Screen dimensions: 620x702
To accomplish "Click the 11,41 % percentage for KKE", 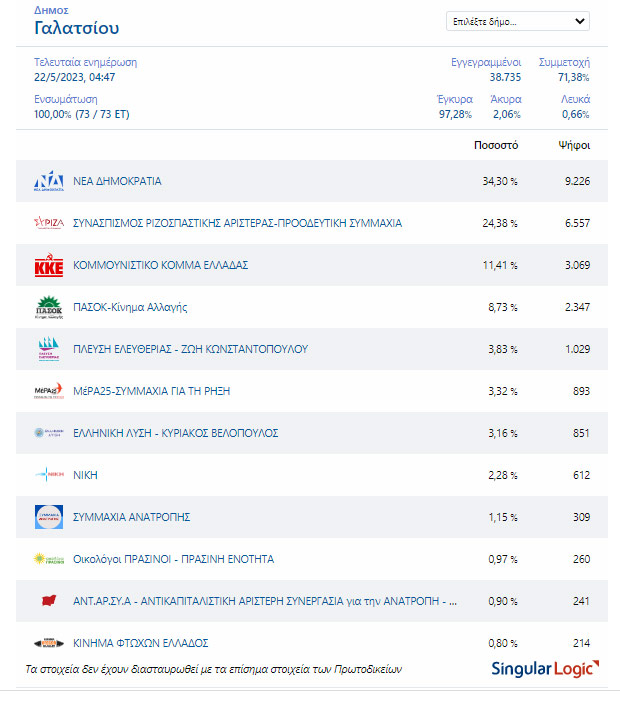I will click(x=500, y=265).
